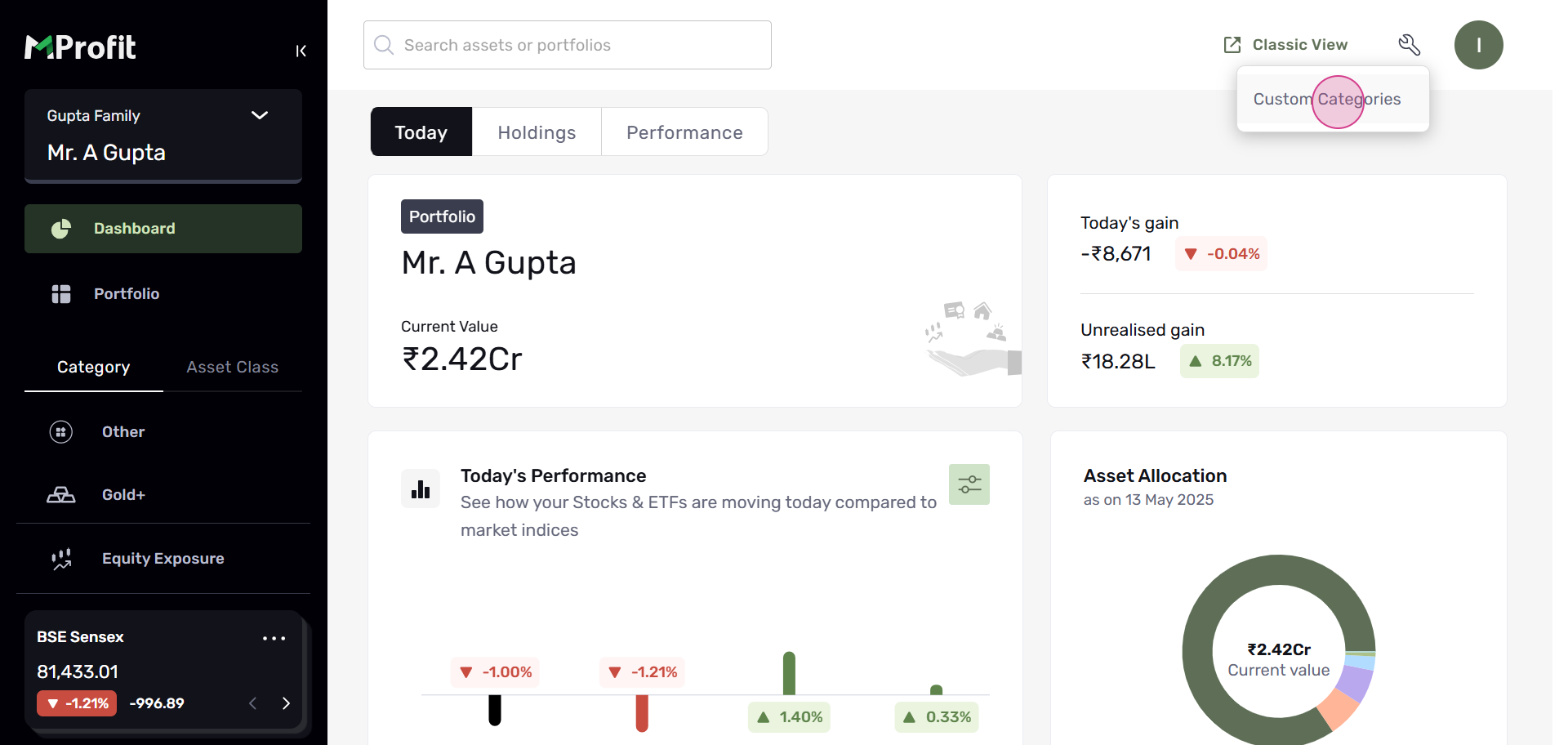Click the Gold+ bars icon
Screen dimensions: 1568x745
tap(61, 495)
